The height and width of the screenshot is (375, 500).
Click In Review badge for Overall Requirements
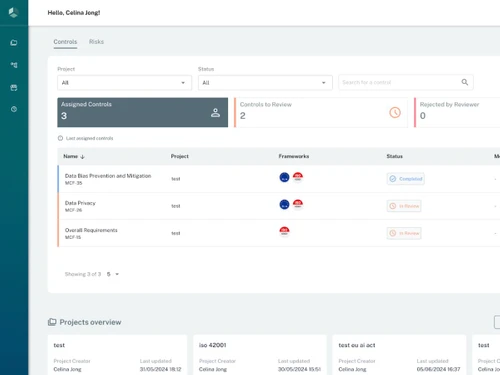click(x=404, y=233)
